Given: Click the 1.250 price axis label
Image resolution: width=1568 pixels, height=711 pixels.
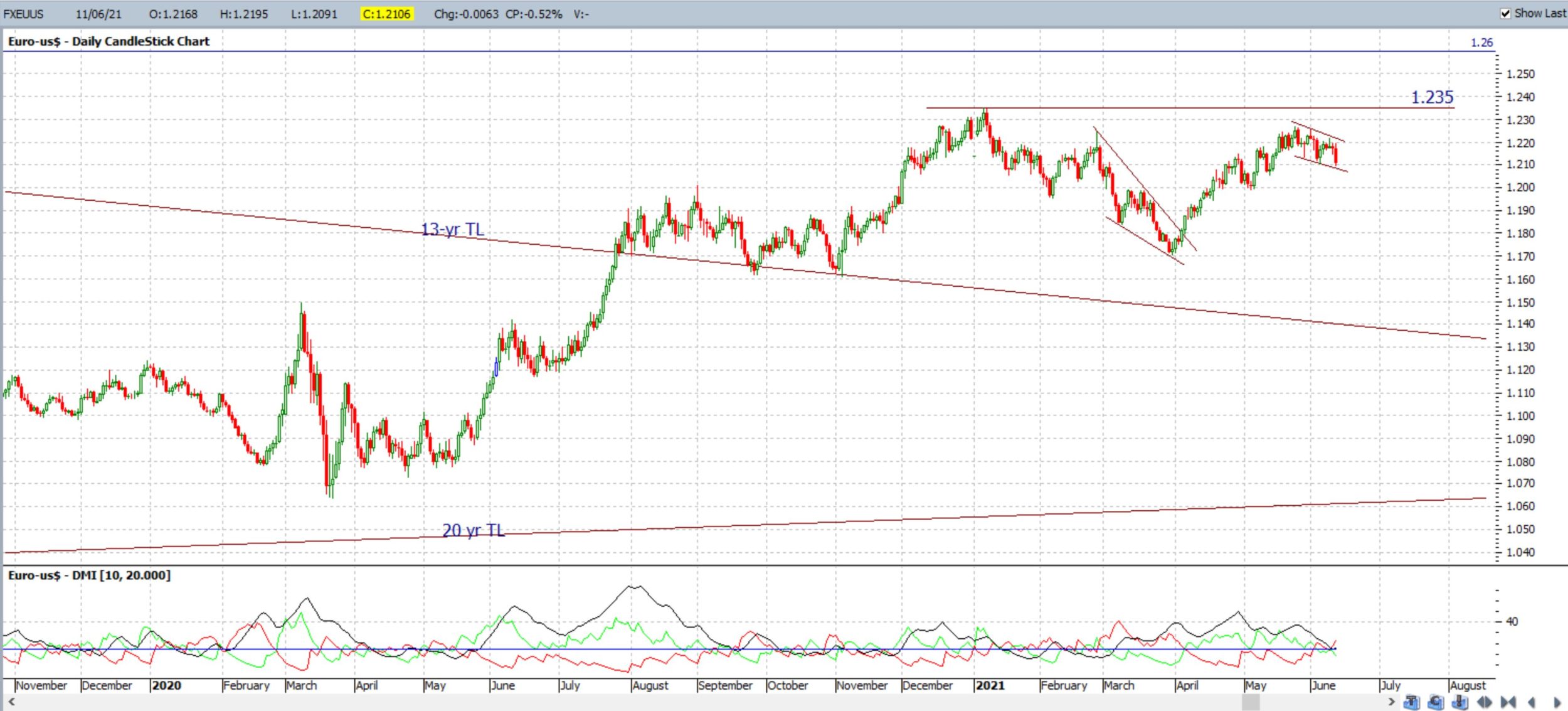Looking at the screenshot, I should 1520,74.
